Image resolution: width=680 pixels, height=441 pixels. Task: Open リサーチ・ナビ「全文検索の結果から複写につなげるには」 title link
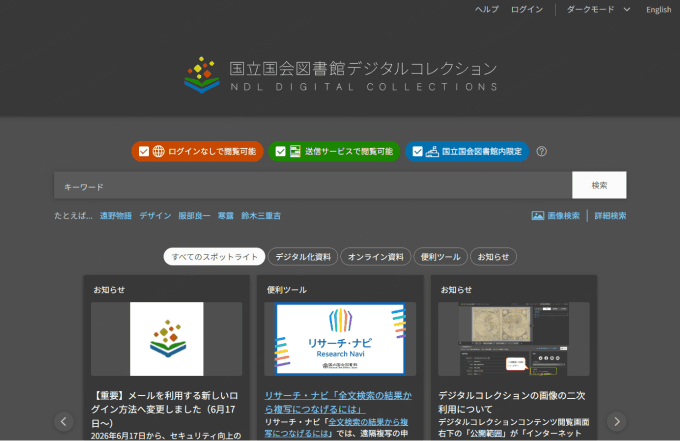338,402
